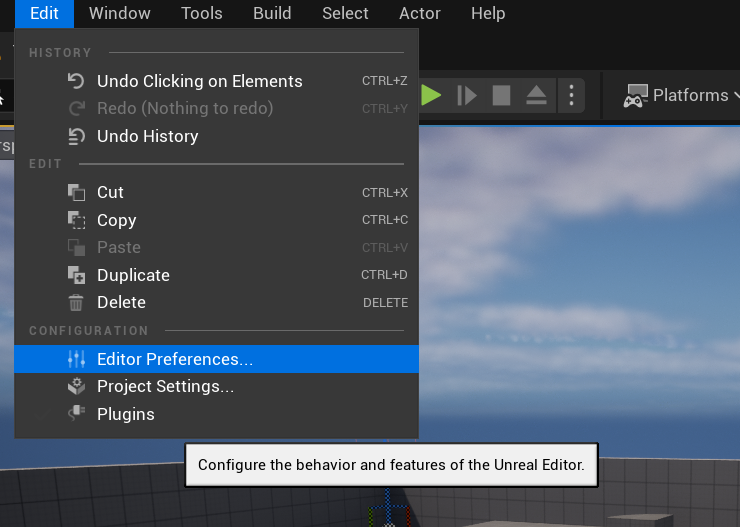
Task: Click the Cut scissors icon
Action: tap(76, 192)
